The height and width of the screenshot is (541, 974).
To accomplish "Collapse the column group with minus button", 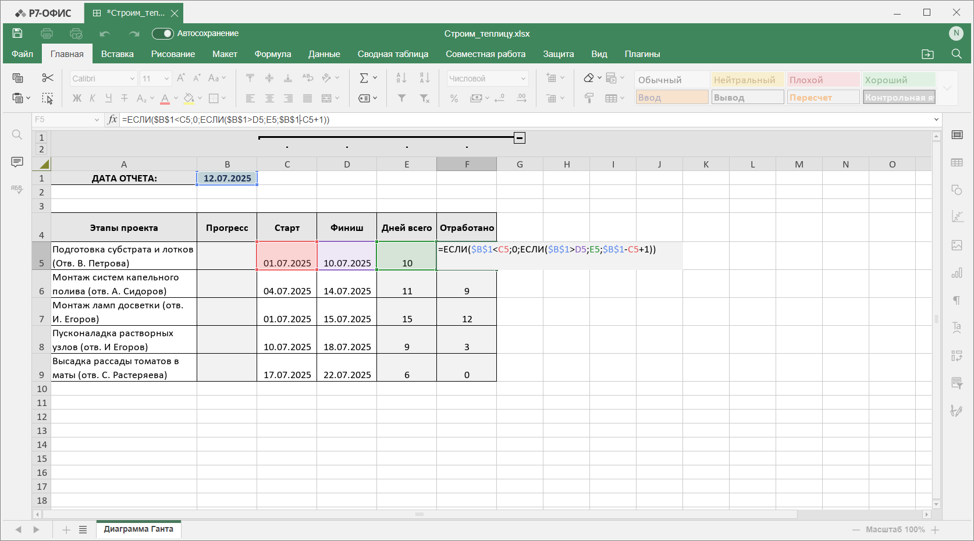I will tap(520, 138).
